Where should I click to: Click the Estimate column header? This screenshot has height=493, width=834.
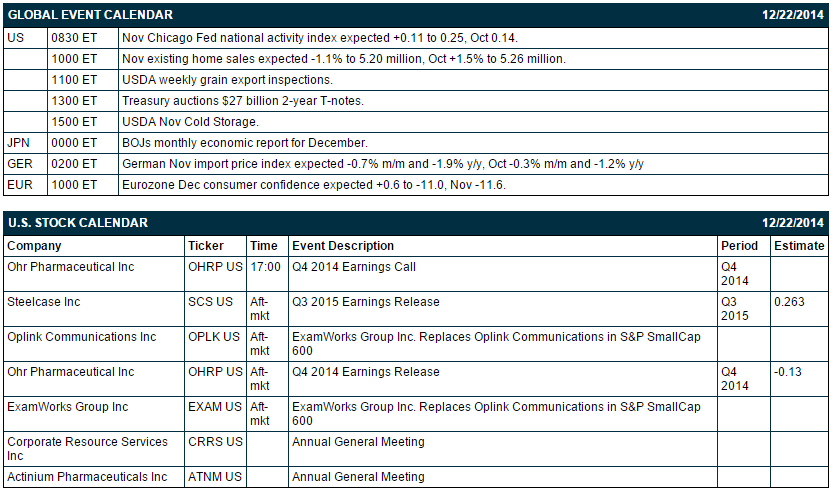click(x=799, y=246)
